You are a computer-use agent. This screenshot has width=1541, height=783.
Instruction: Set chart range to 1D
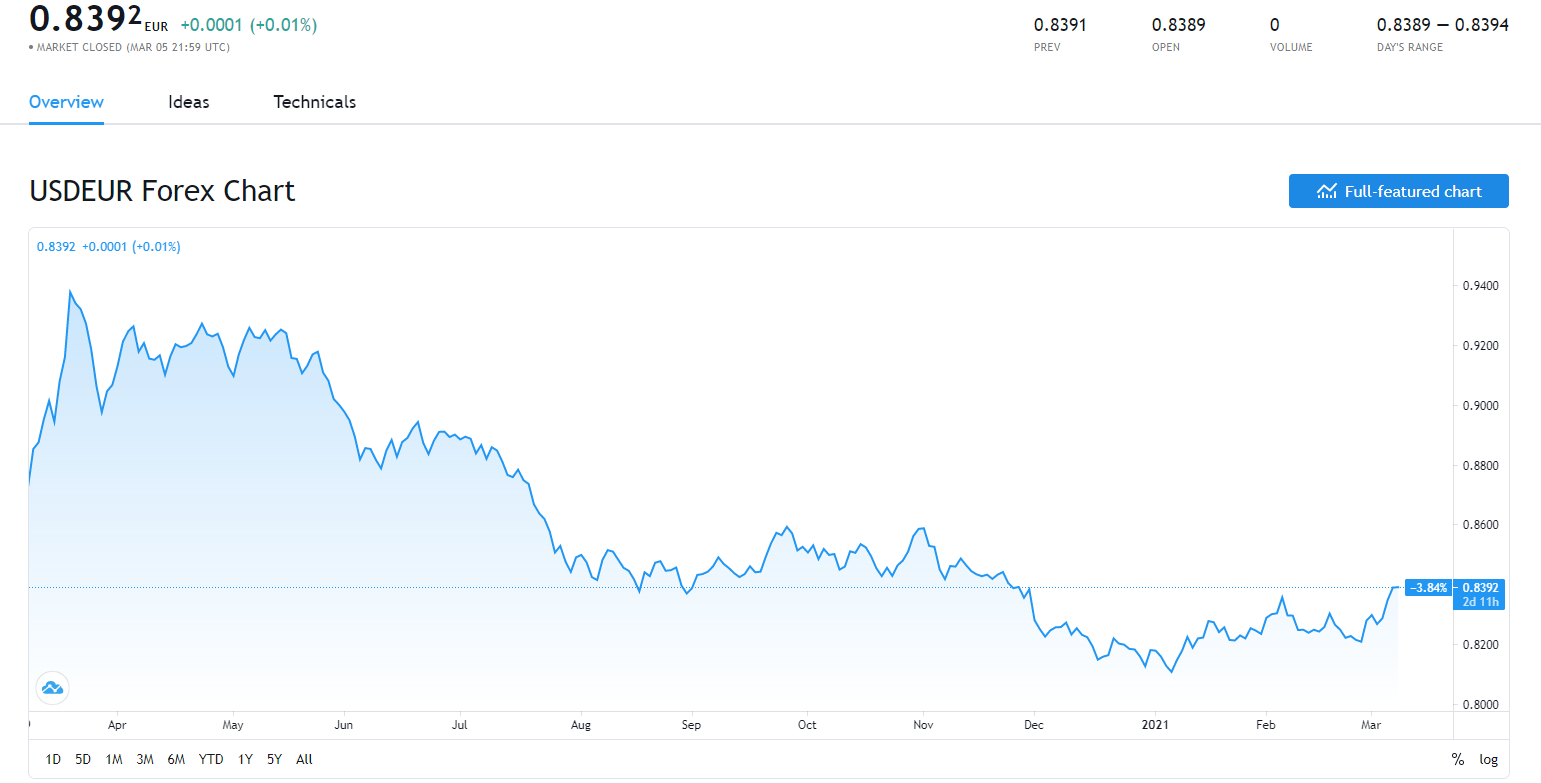[x=53, y=759]
